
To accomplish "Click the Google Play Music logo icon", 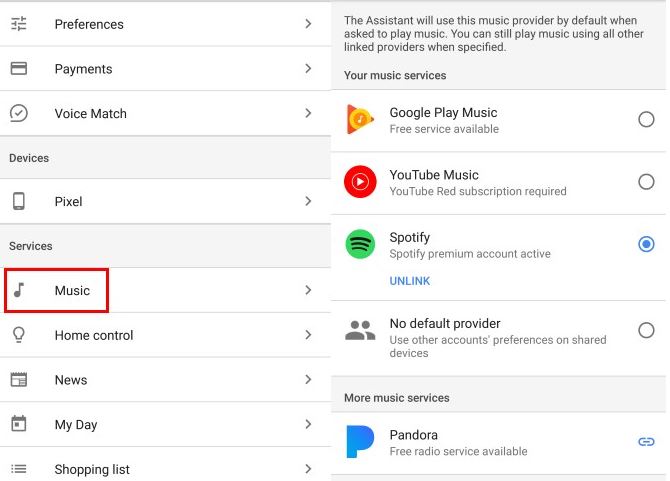I will [360, 120].
